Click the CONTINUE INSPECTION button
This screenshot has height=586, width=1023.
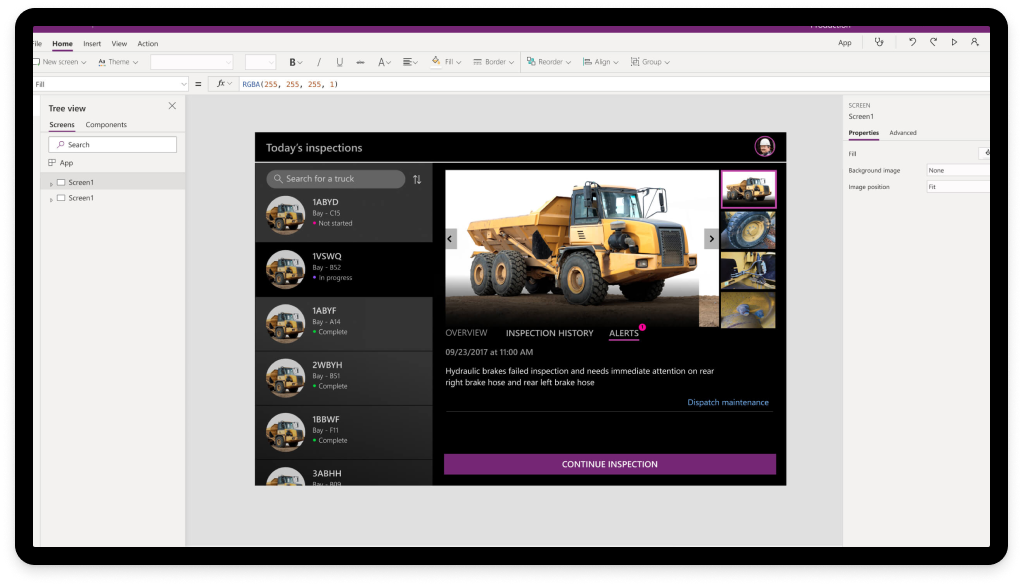(610, 464)
